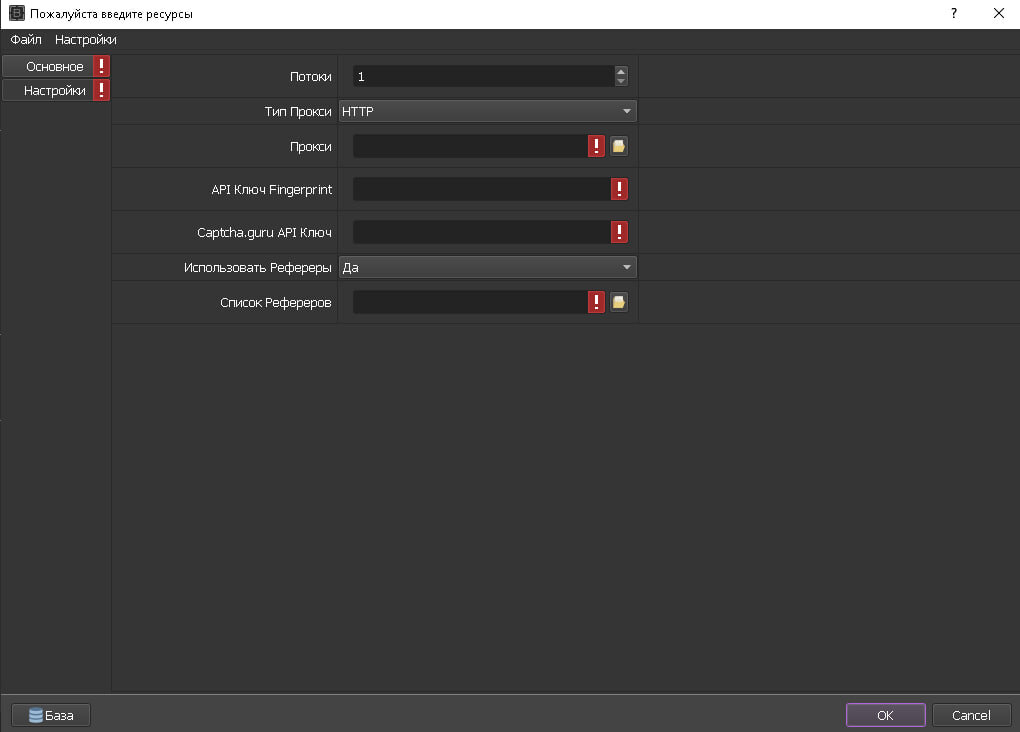Browse file for Прокси with folder icon

point(619,146)
